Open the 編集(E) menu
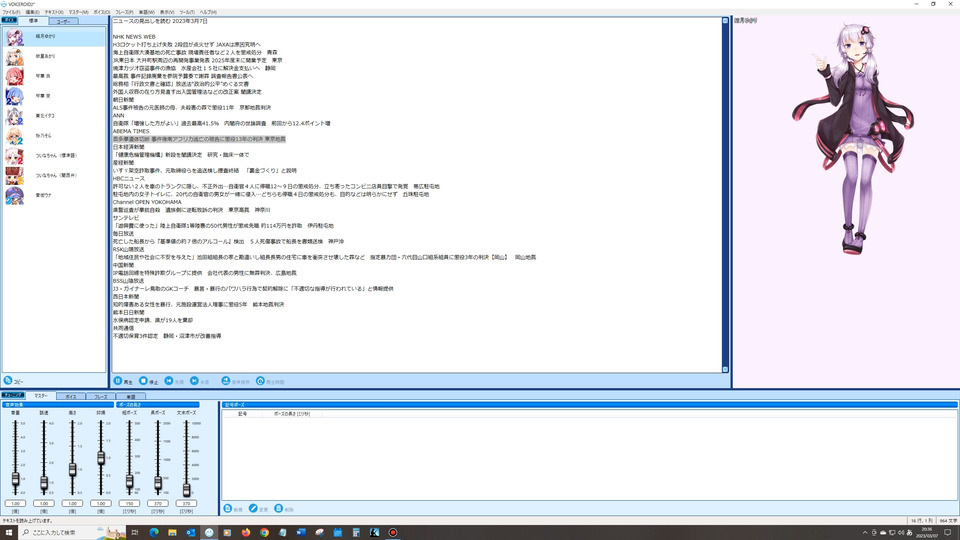Screen dimensions: 960x540 coord(32,12)
